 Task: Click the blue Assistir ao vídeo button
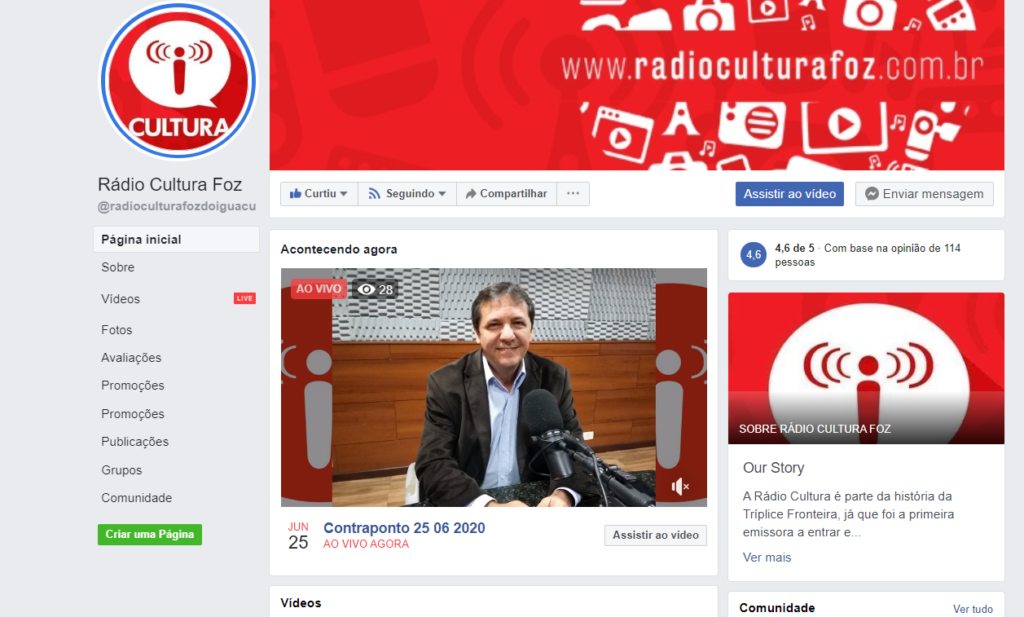[x=790, y=194]
